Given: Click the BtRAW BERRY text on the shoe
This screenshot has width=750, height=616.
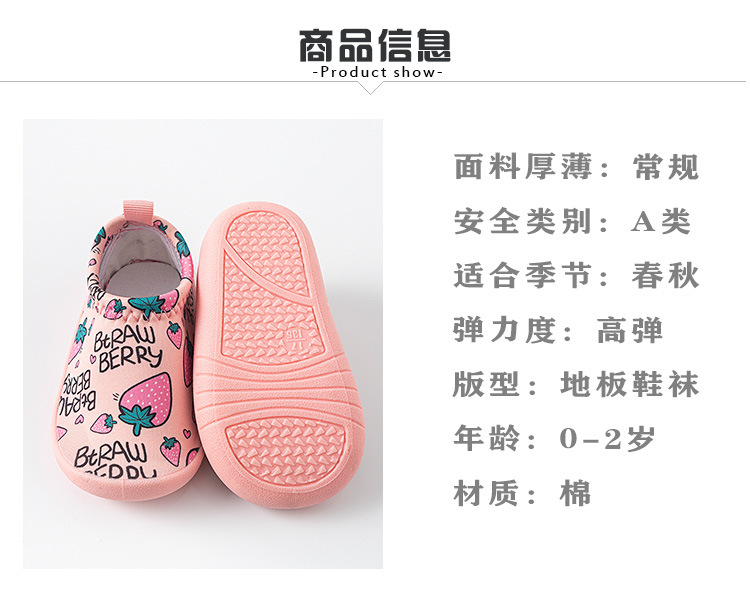Looking at the screenshot, I should 126,348.
